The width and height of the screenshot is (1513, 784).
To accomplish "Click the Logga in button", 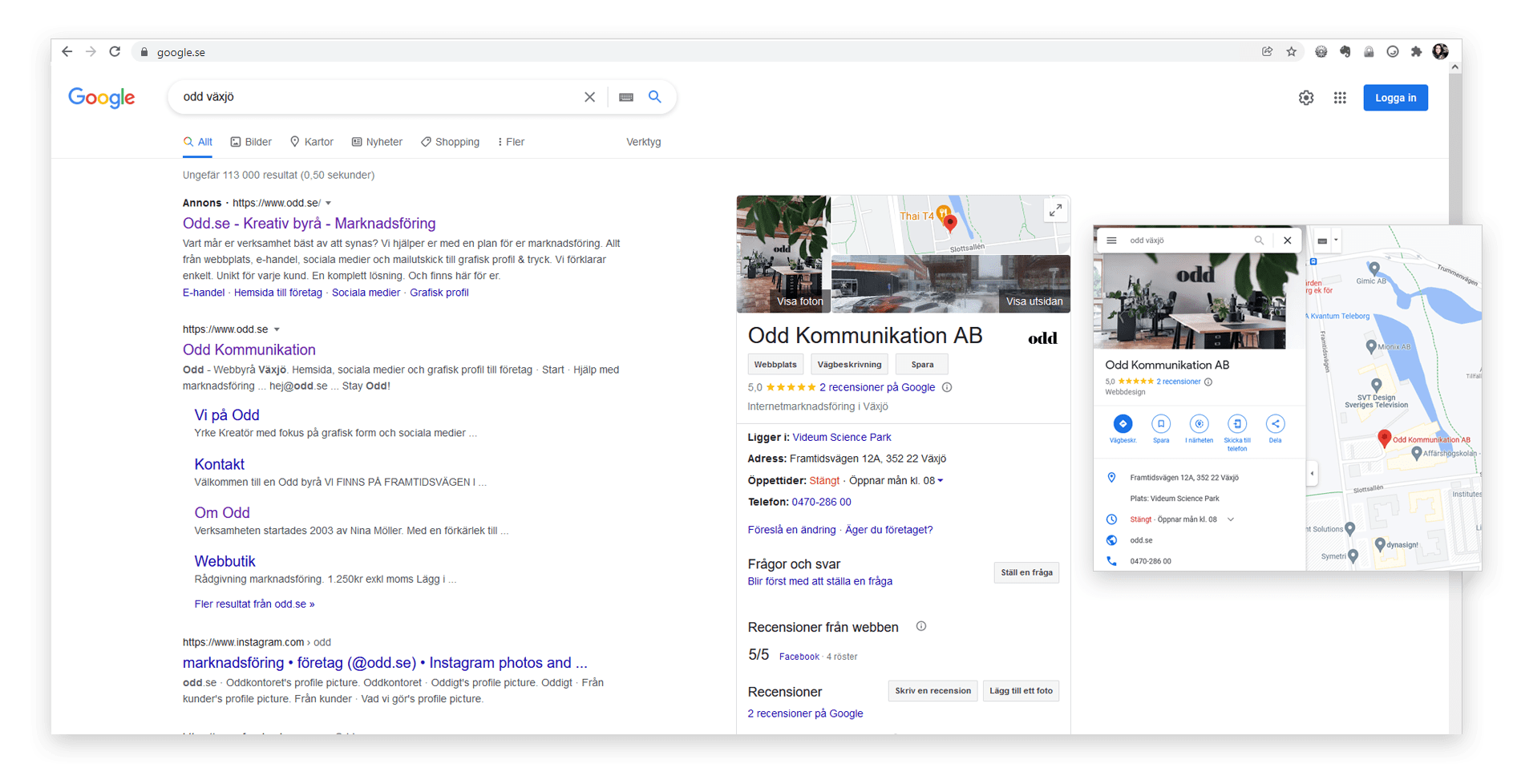I will click(x=1395, y=98).
